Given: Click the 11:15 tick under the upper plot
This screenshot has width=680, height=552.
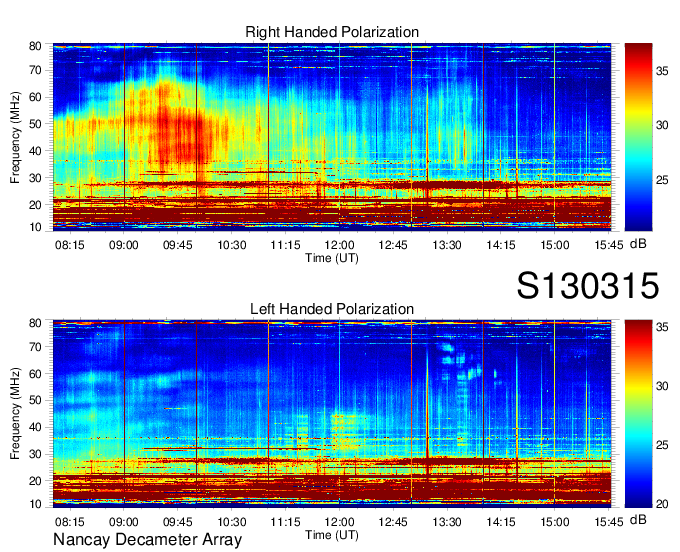Looking at the screenshot, I should [285, 245].
